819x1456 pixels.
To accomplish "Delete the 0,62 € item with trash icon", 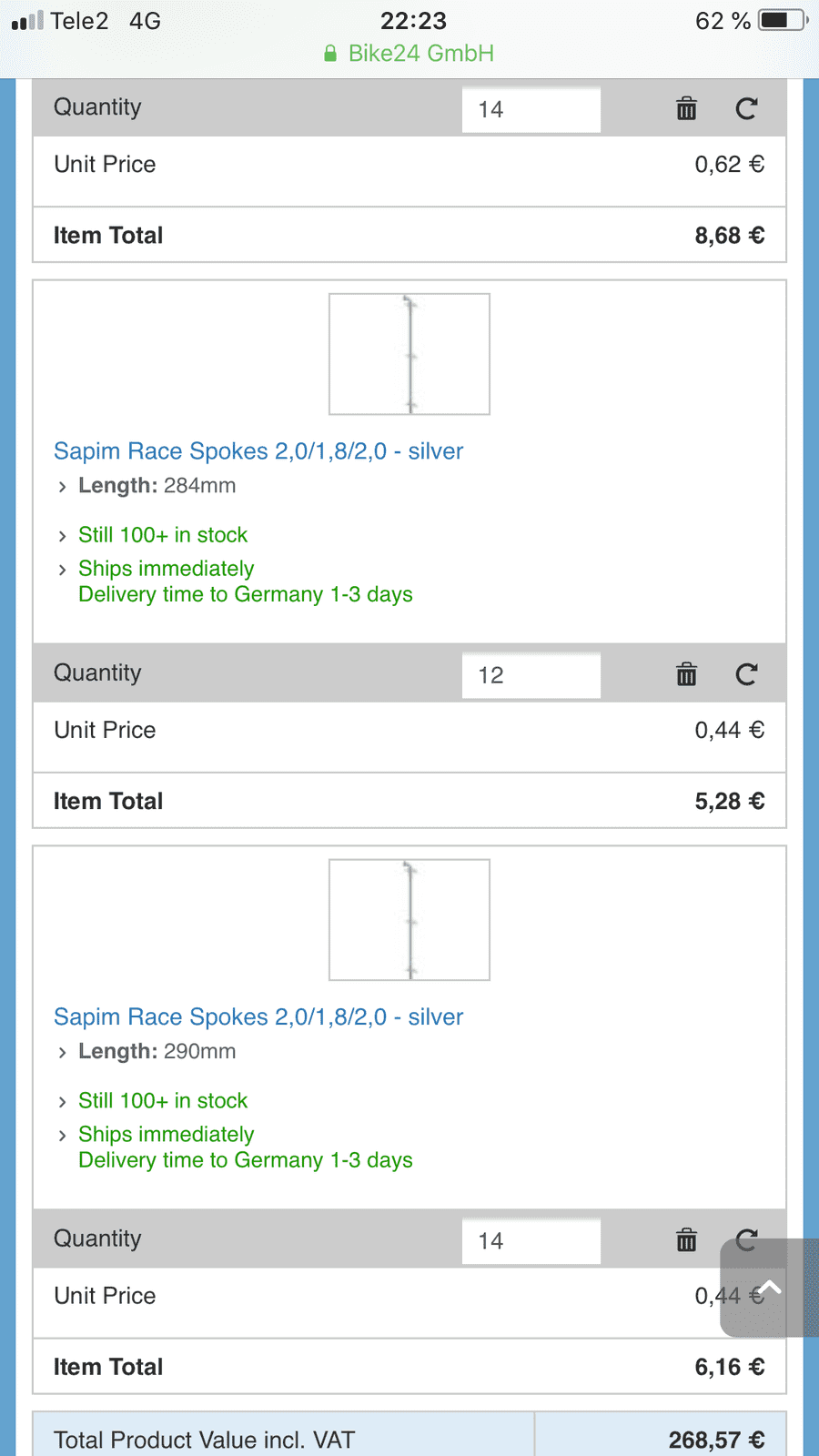I will point(686,109).
